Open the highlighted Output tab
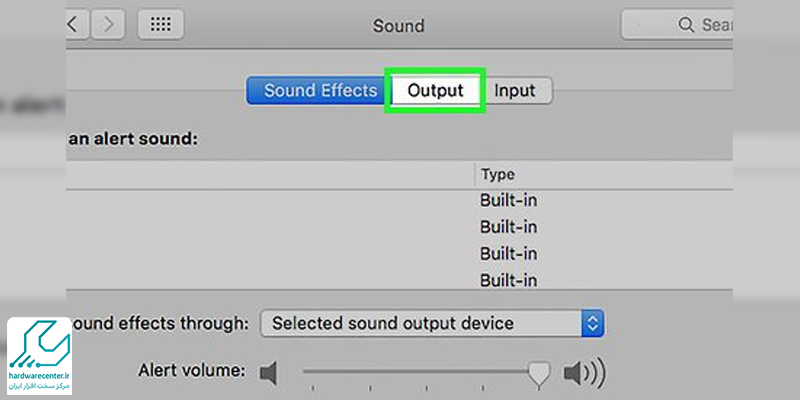Screen dimensions: 800x400 pyautogui.click(x=435, y=91)
